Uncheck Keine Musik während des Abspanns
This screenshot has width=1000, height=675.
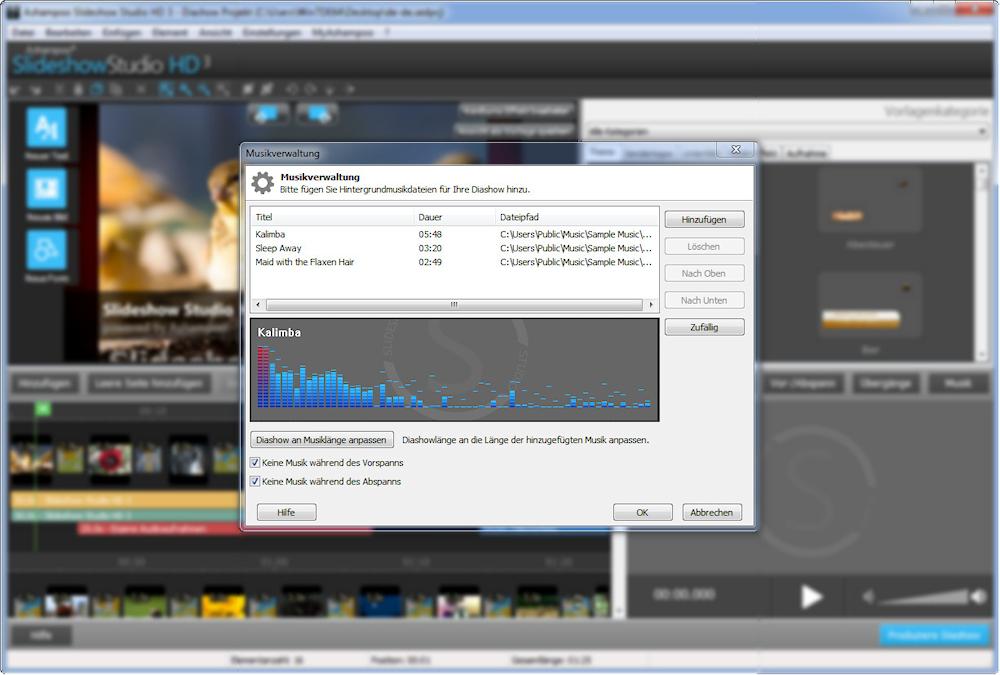point(256,481)
